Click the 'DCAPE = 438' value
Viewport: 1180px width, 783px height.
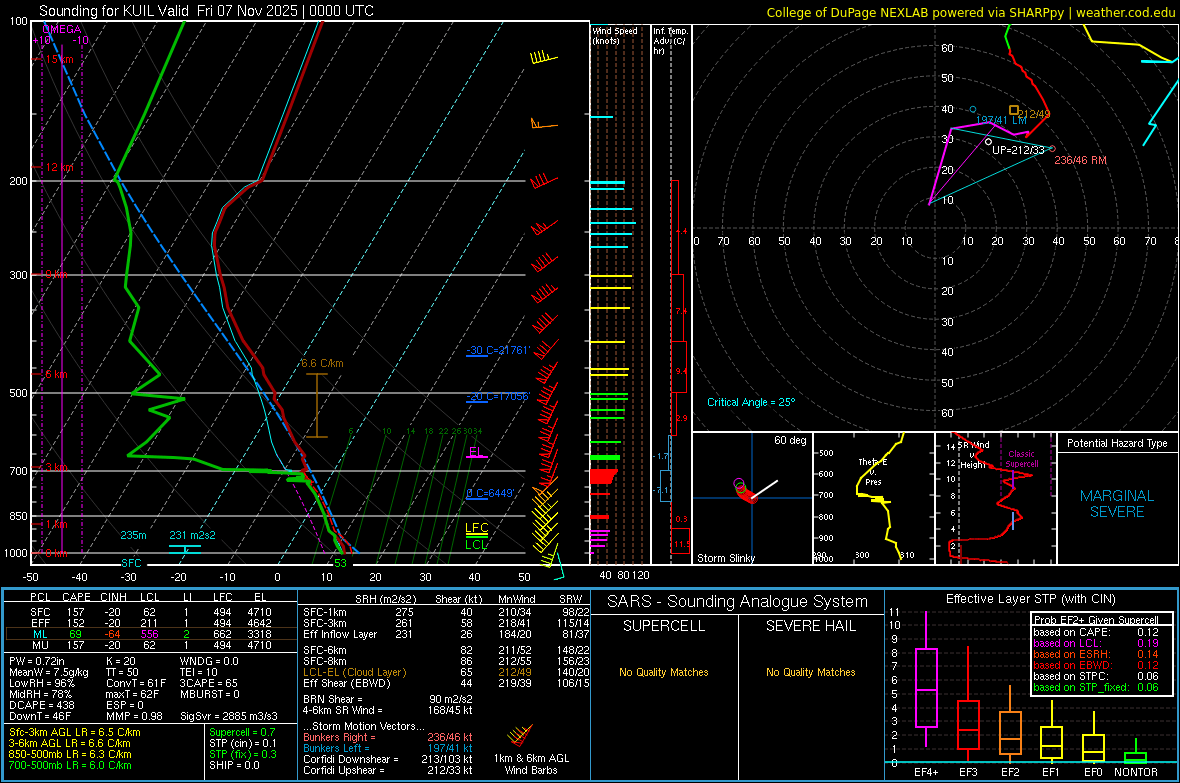point(41,705)
